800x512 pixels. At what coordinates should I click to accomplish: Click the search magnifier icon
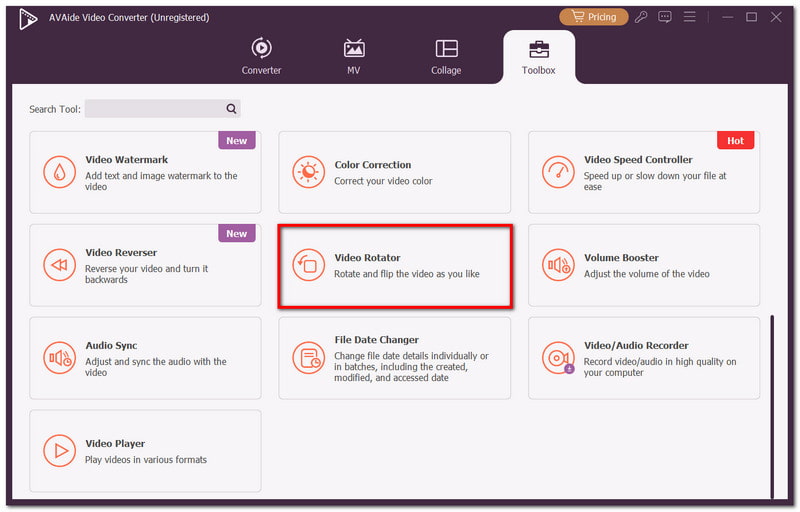(x=231, y=109)
